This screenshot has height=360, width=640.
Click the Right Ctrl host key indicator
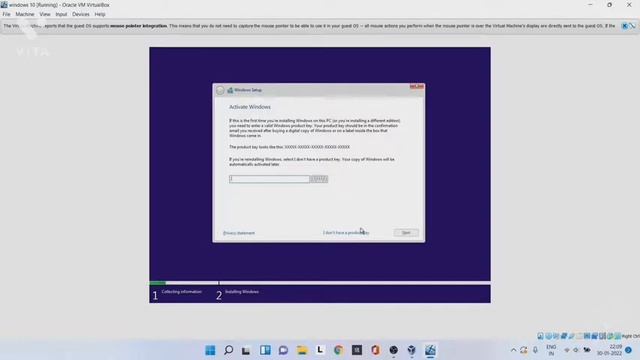tap(631, 336)
